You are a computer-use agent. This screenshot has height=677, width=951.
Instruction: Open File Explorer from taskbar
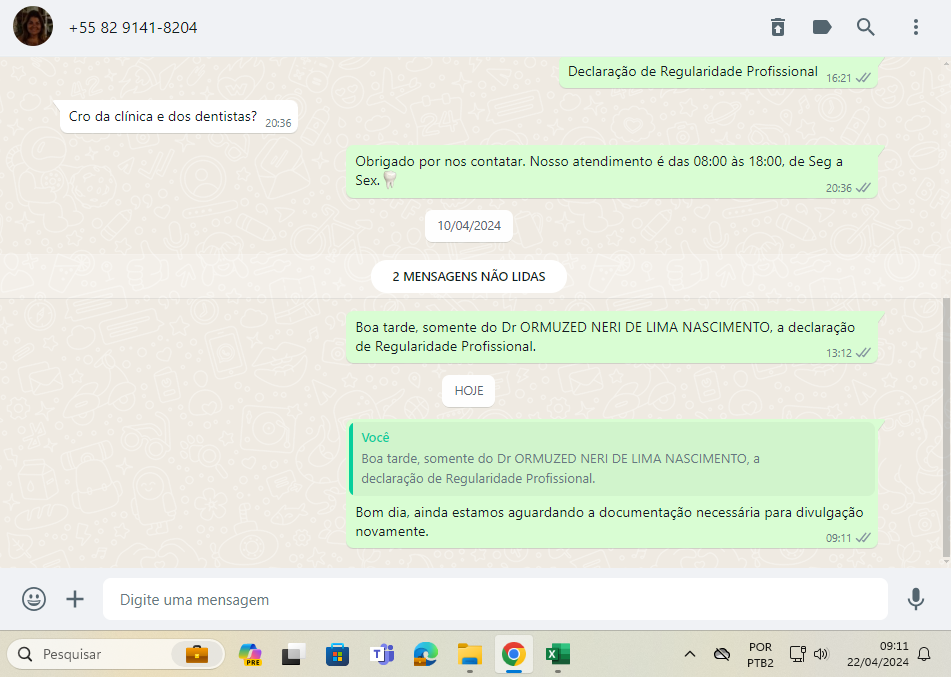point(469,655)
